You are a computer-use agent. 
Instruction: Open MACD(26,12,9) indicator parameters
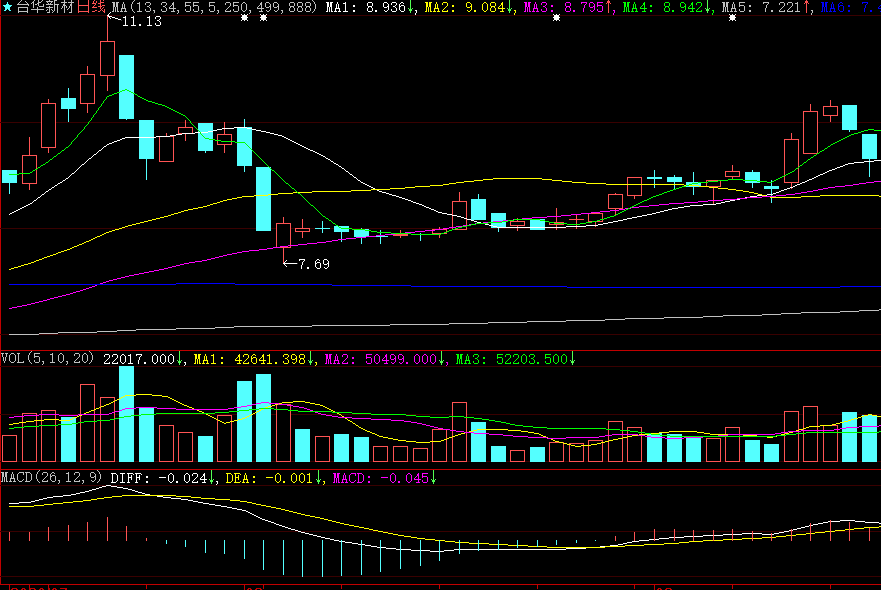click(x=52, y=478)
